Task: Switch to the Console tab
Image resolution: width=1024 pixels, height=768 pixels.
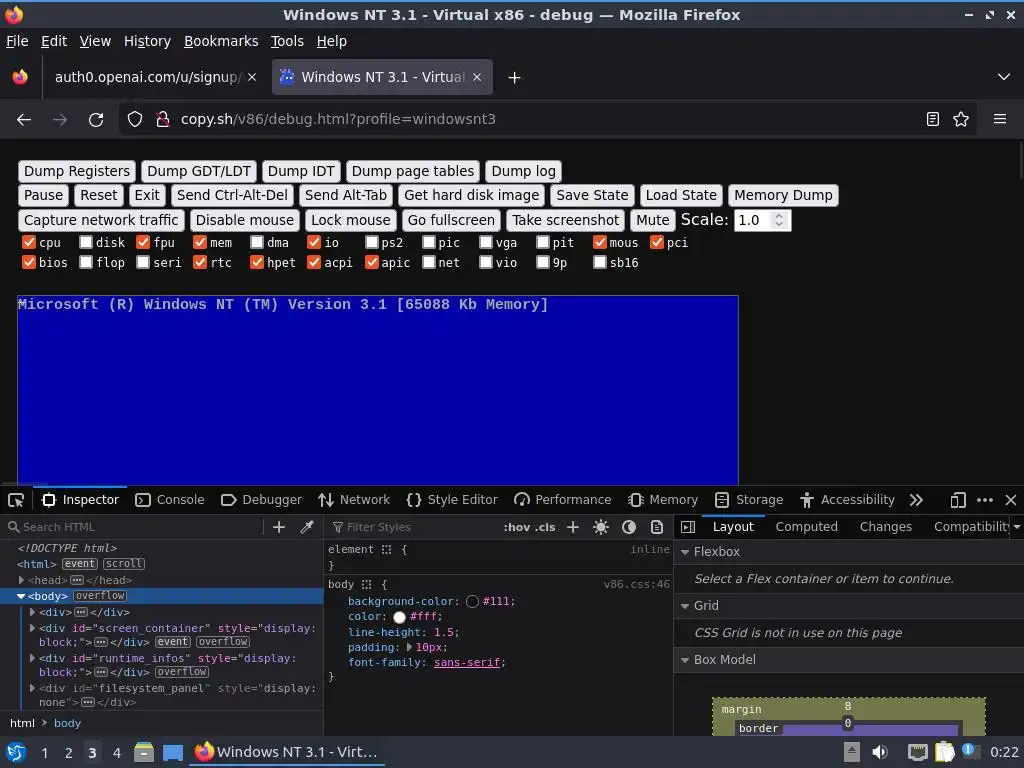Action: 170,500
